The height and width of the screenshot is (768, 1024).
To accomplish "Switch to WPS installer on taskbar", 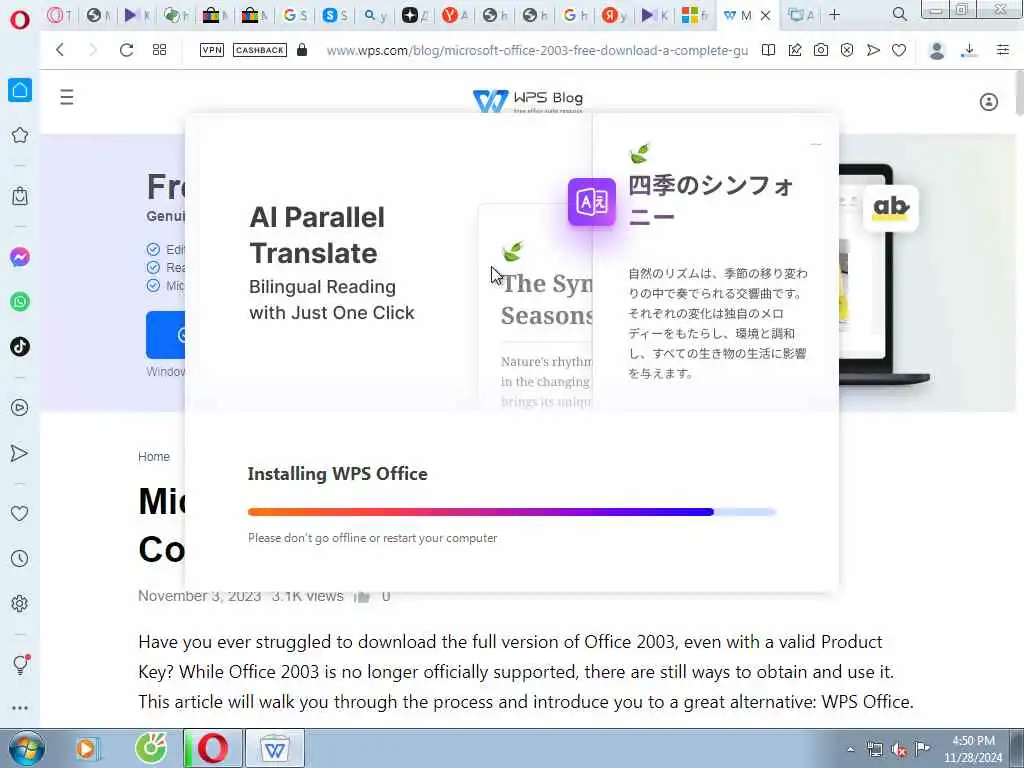I will pos(274,748).
